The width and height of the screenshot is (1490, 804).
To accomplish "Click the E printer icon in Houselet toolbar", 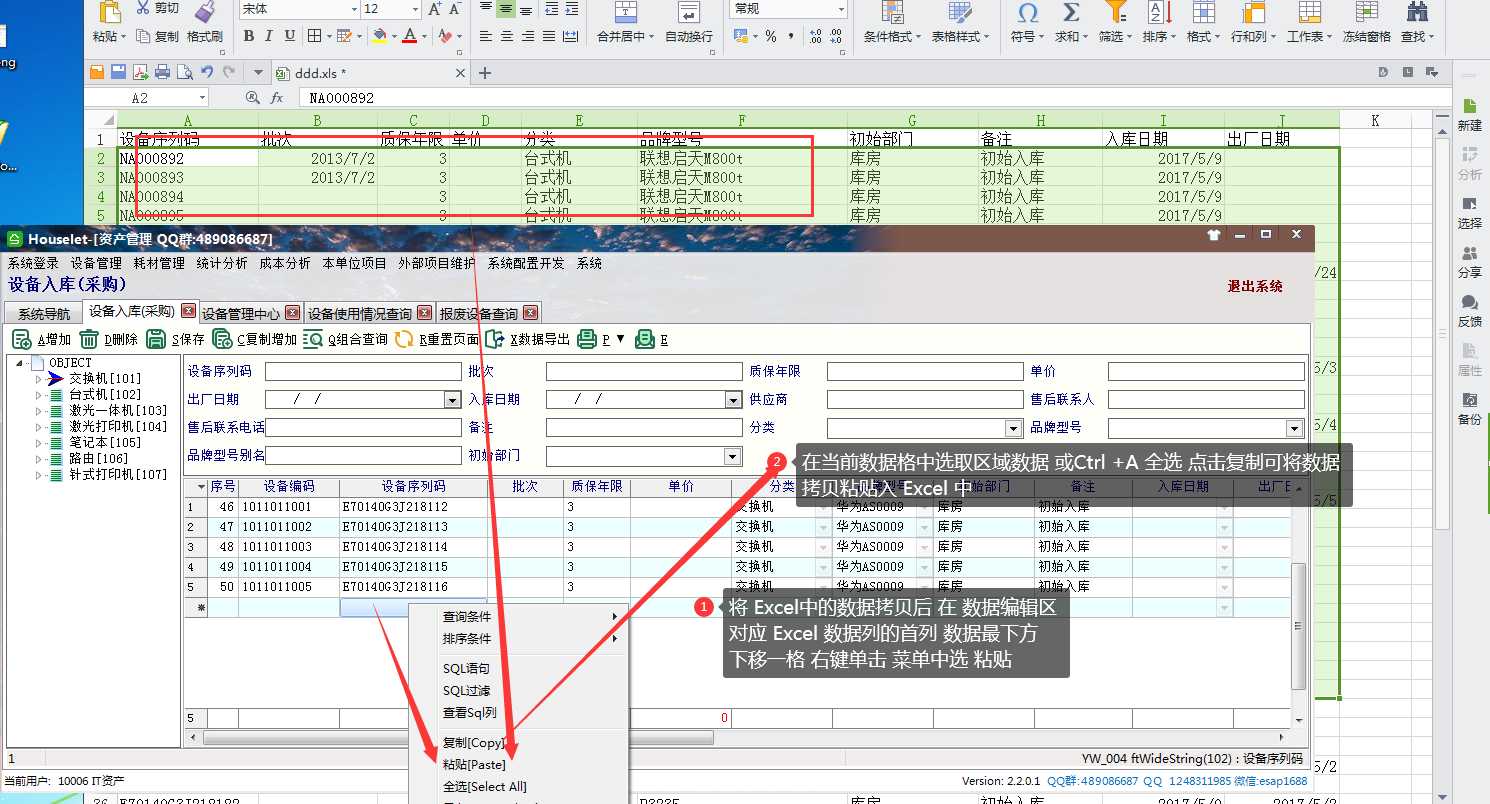I will [645, 339].
